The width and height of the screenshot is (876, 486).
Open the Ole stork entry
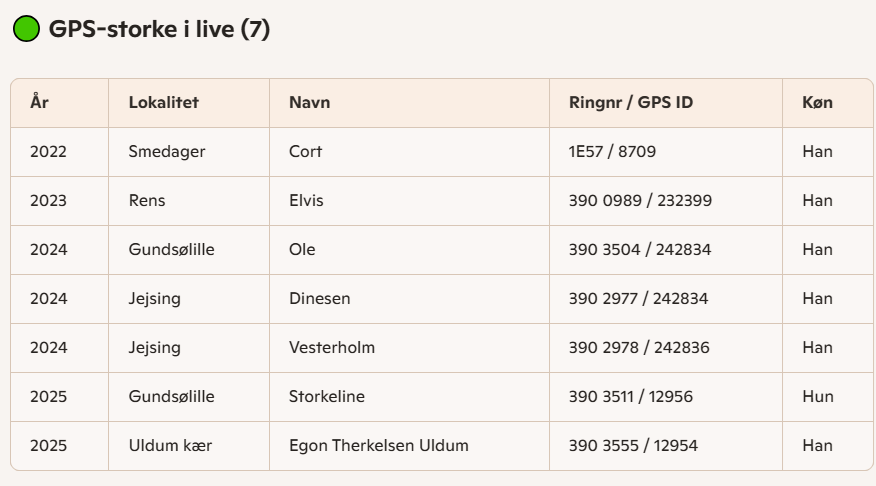tap(302, 249)
